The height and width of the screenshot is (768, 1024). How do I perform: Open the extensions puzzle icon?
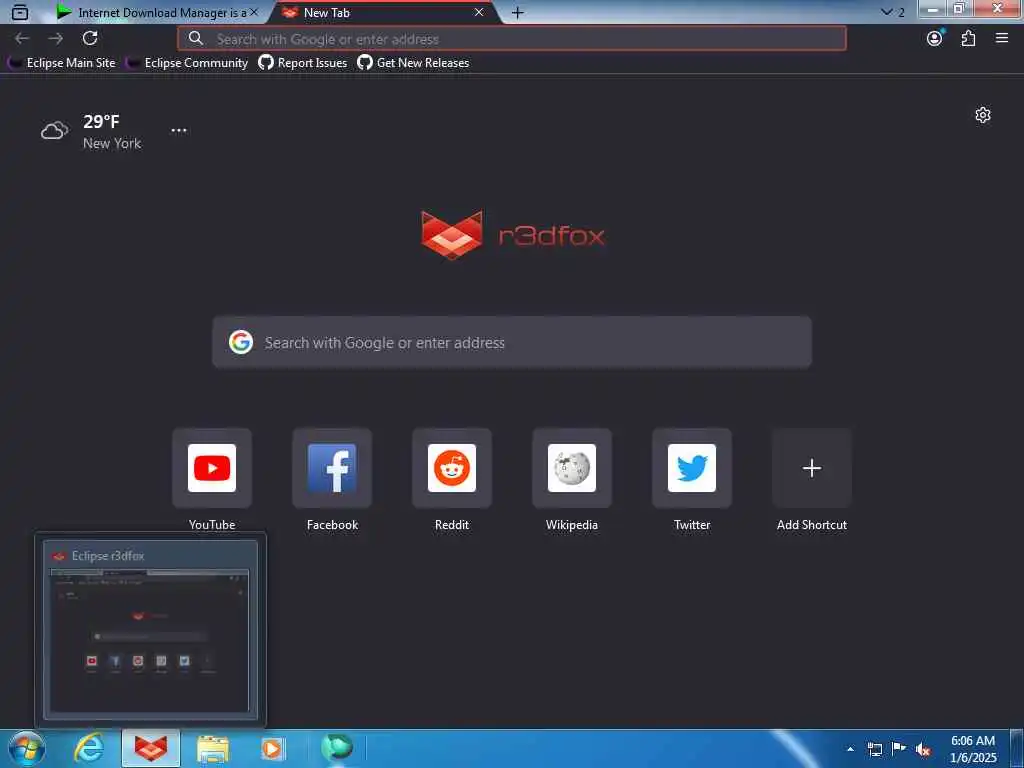click(968, 39)
